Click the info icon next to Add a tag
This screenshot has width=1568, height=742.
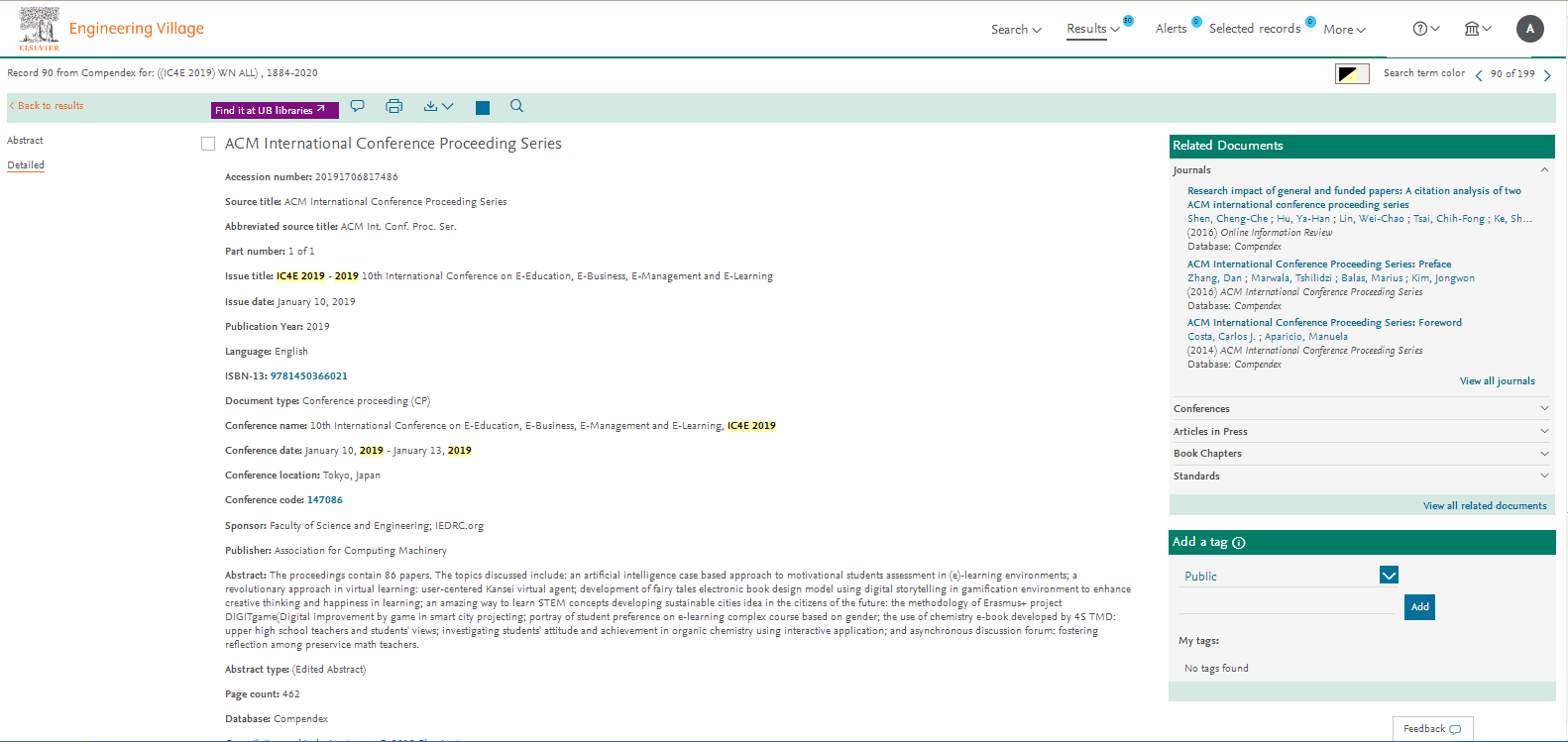(x=1239, y=543)
